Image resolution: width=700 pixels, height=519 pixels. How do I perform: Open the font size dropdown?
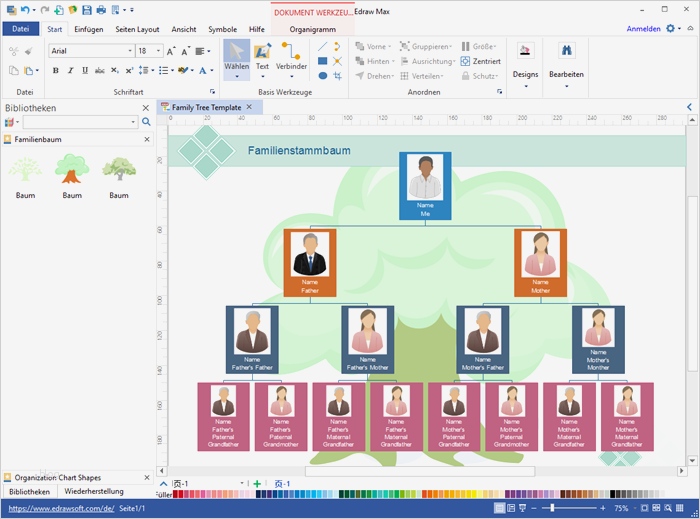[x=158, y=51]
